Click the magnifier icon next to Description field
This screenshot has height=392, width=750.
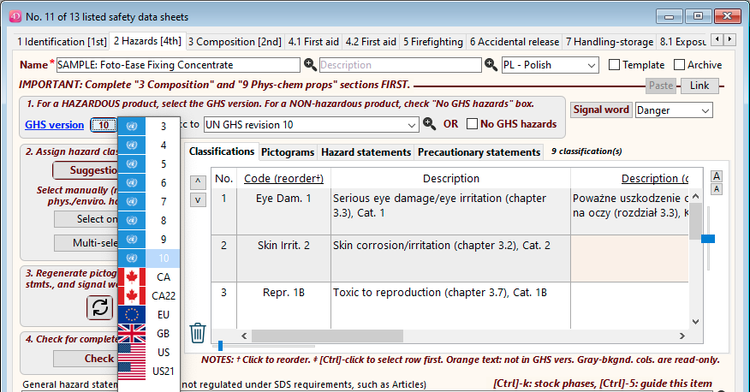491,65
